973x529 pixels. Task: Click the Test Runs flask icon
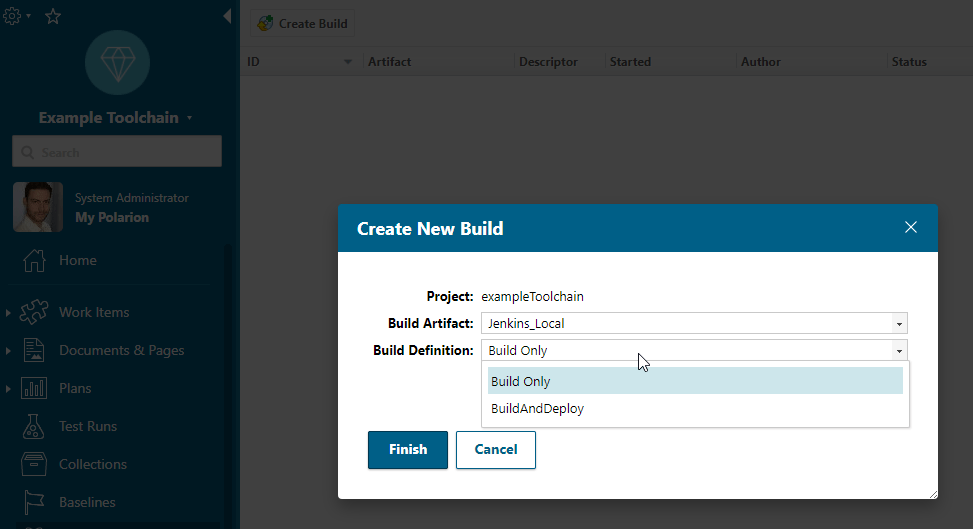click(34, 426)
